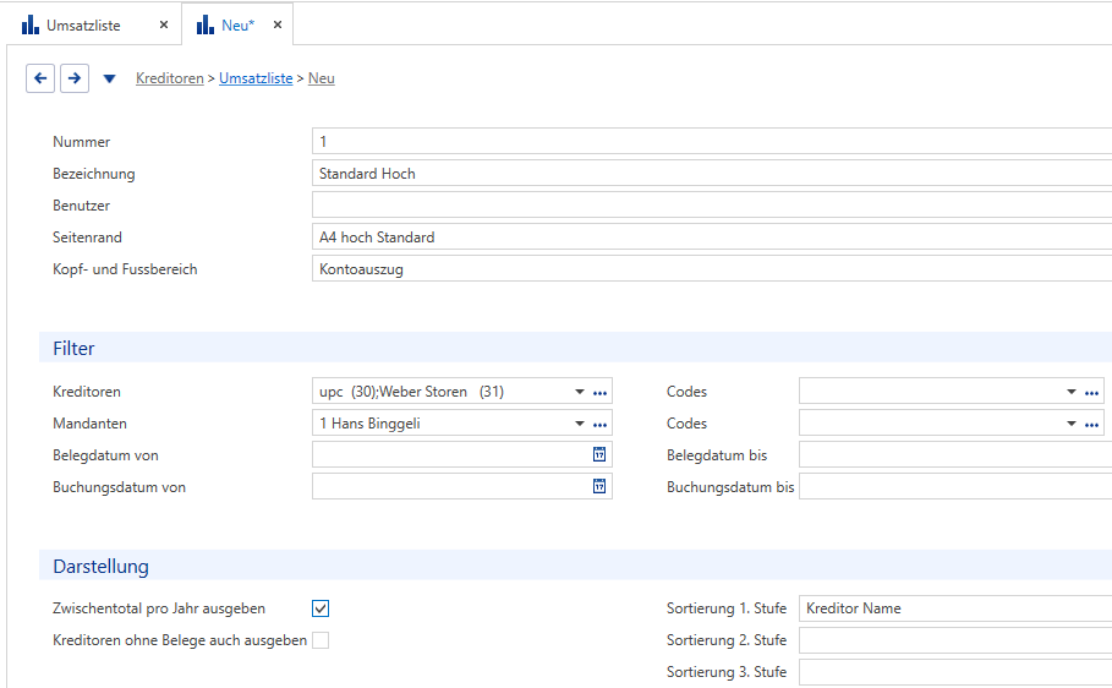Viewport: 1112px width, 688px height.
Task: Close the Umsatzliste tab
Action: (164, 25)
